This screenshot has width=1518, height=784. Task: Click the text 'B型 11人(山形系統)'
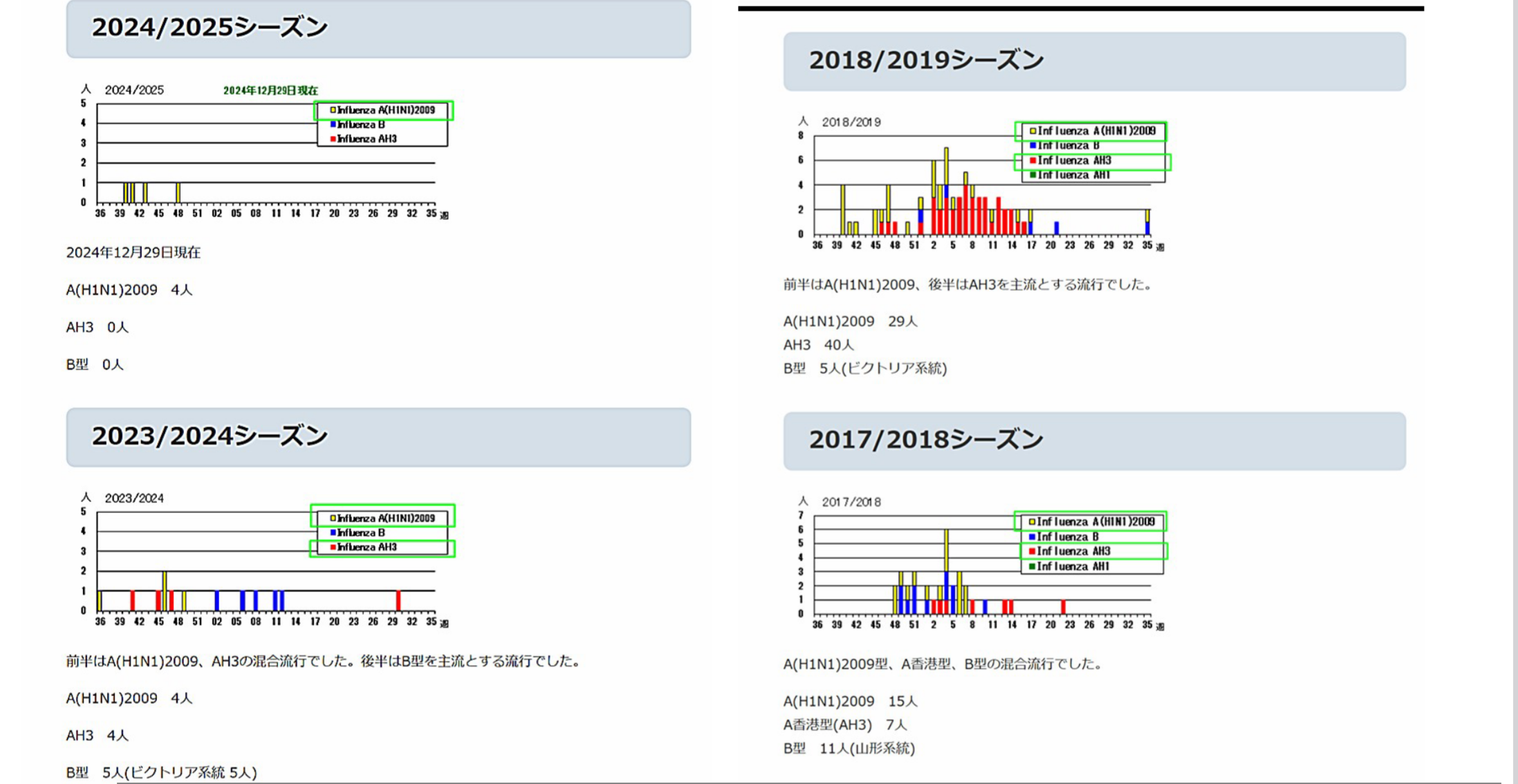tap(849, 748)
